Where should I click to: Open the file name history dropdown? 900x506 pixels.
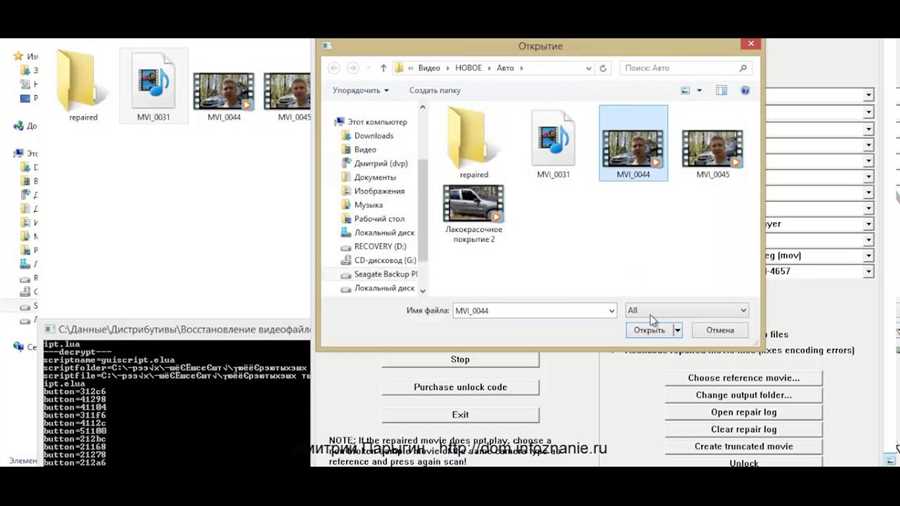point(611,310)
